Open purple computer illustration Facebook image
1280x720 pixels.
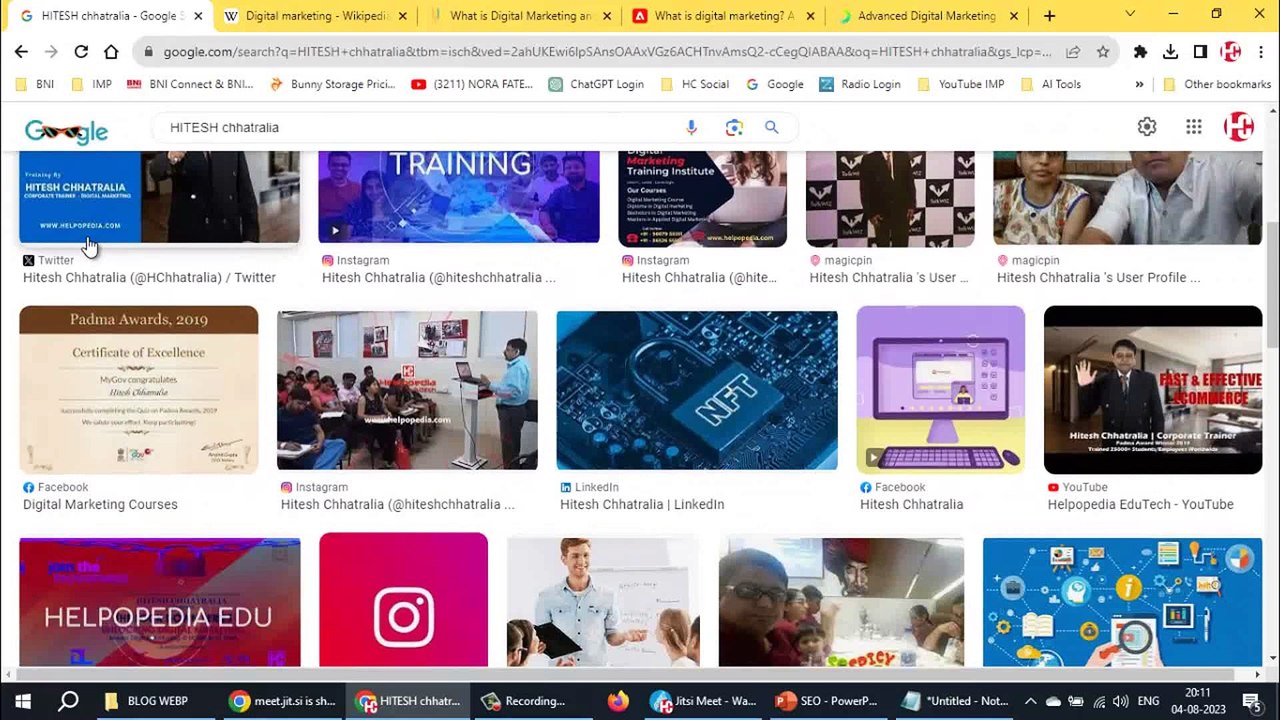(x=941, y=389)
